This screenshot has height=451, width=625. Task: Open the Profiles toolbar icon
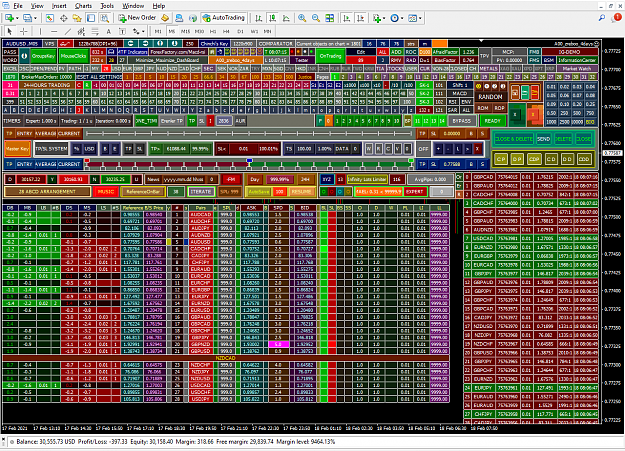tap(27, 18)
